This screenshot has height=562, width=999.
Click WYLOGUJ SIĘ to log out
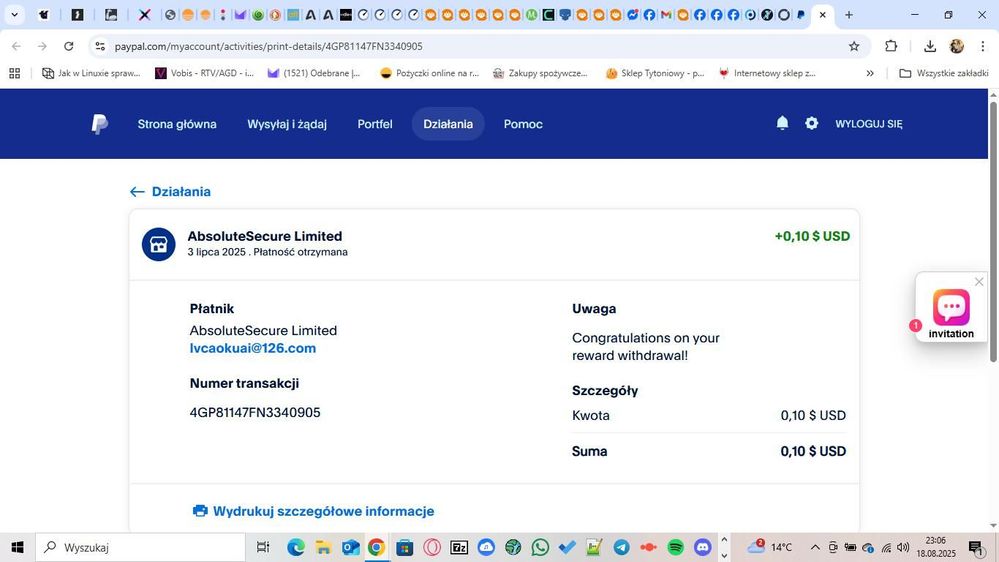pos(868,124)
